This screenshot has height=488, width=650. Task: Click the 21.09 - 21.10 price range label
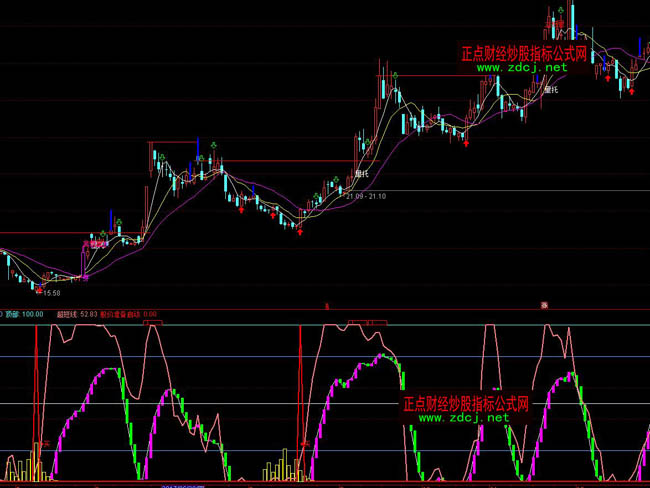click(x=365, y=196)
